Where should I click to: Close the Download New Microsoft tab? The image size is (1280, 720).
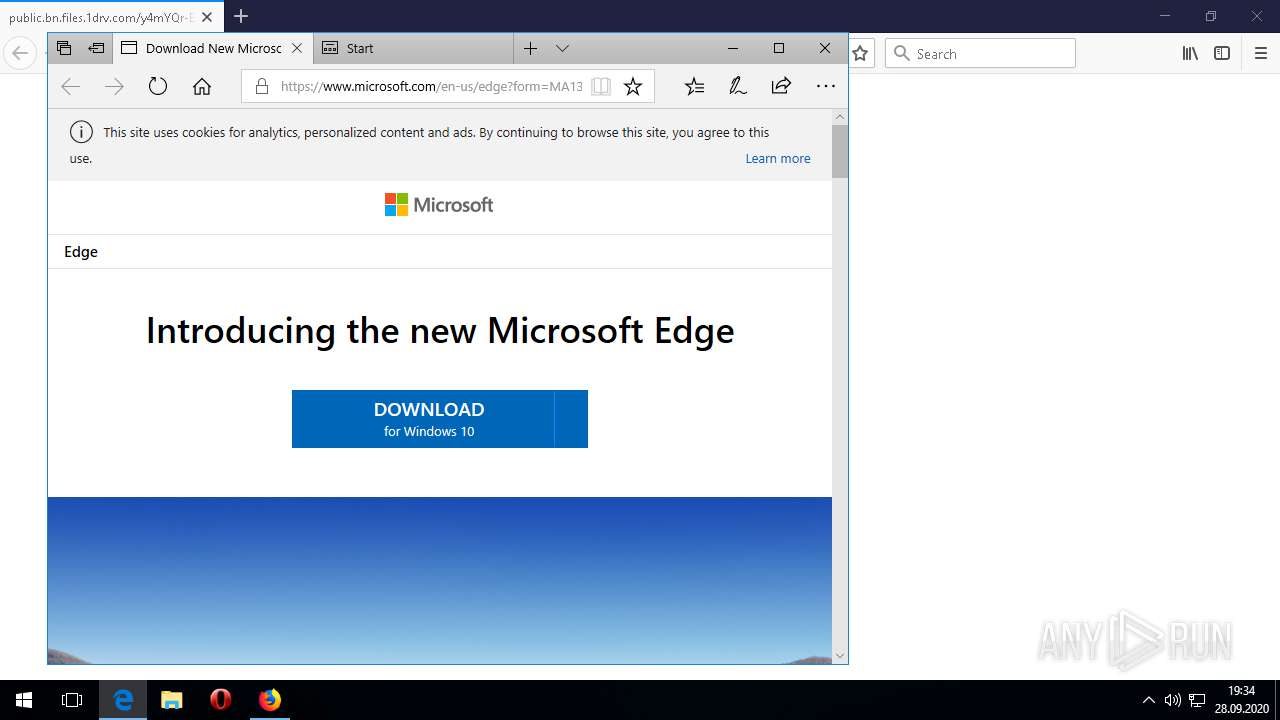click(297, 48)
